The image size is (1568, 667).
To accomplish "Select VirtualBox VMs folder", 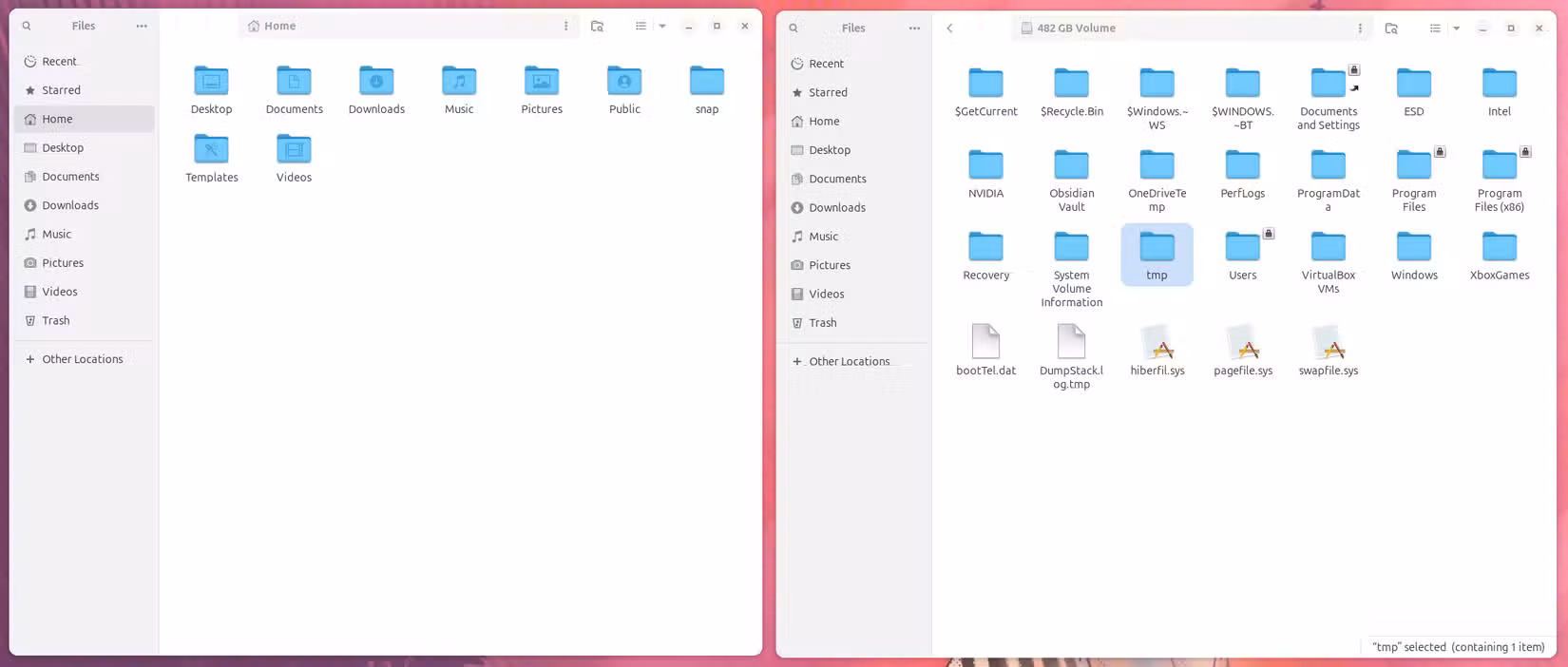I will point(1329,262).
